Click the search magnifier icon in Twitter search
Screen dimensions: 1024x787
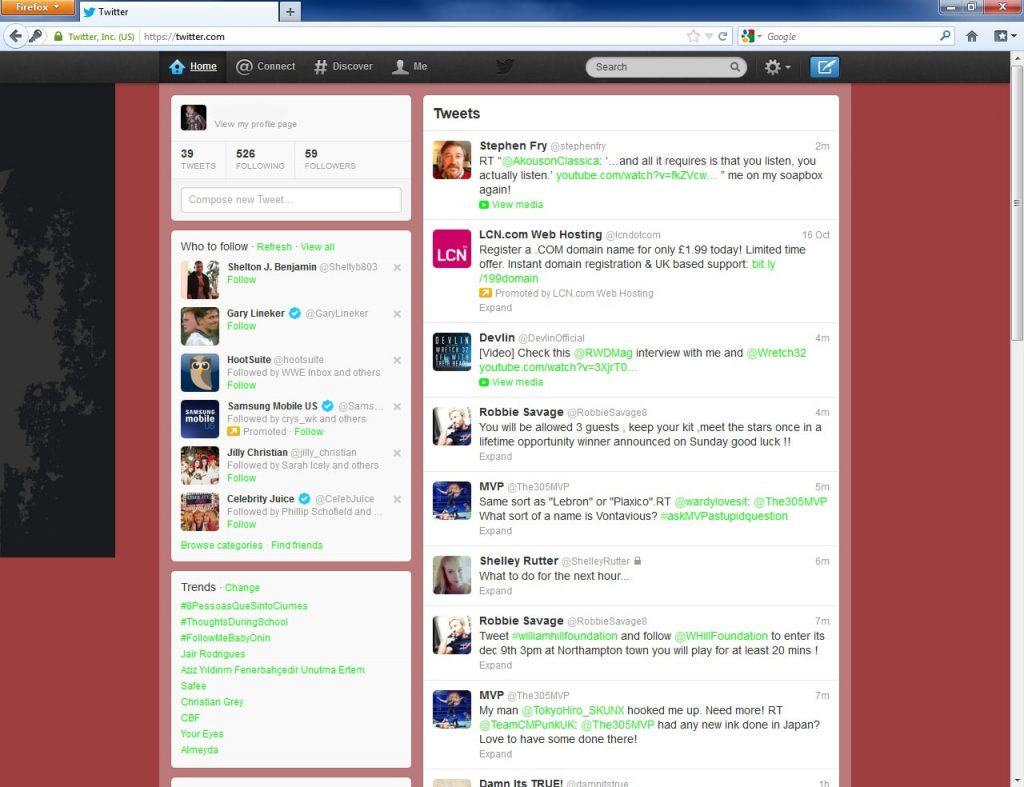pos(735,68)
